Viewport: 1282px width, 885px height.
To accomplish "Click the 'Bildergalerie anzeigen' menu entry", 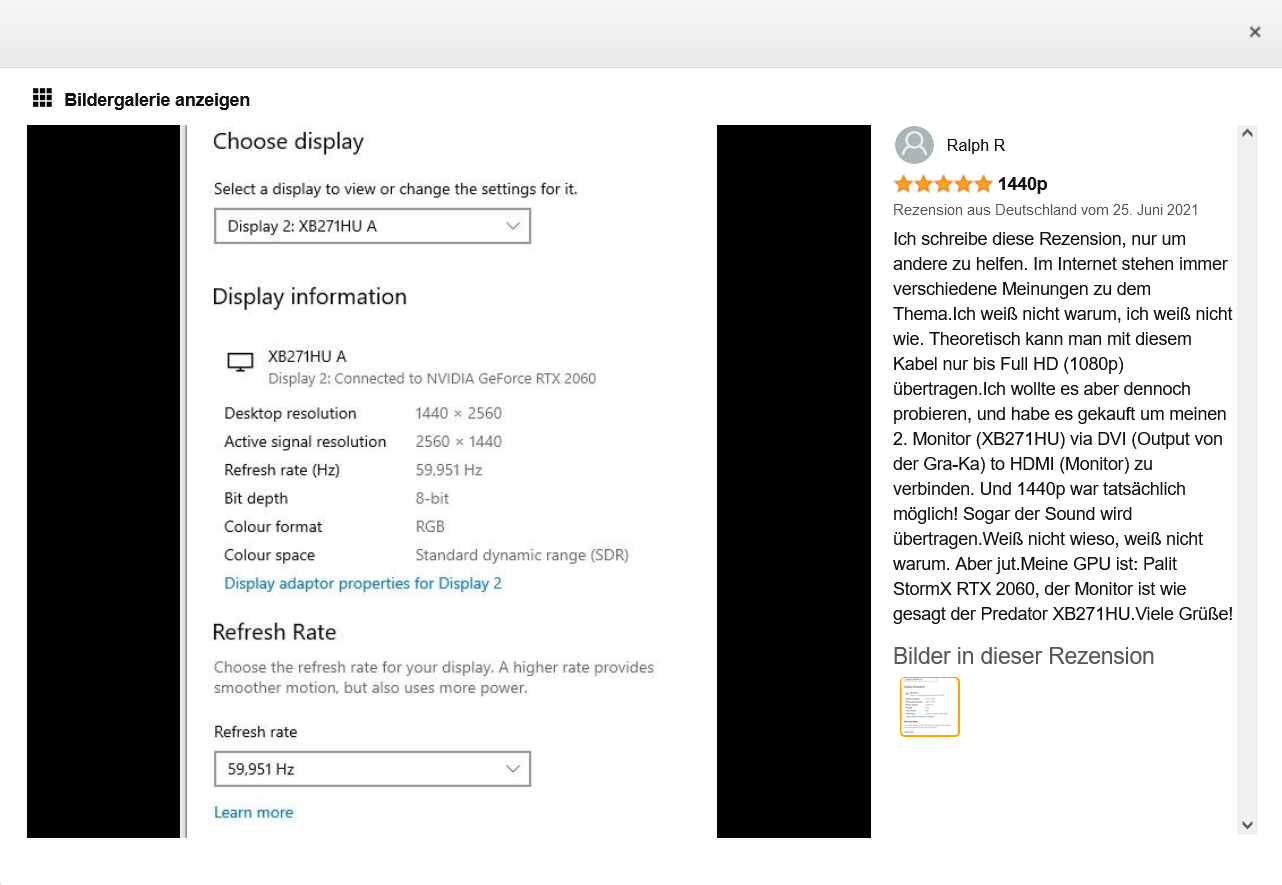I will pyautogui.click(x=156, y=100).
